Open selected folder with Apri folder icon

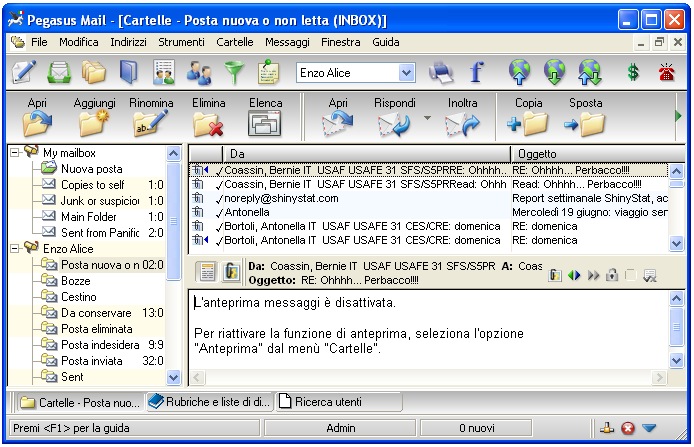[x=37, y=117]
